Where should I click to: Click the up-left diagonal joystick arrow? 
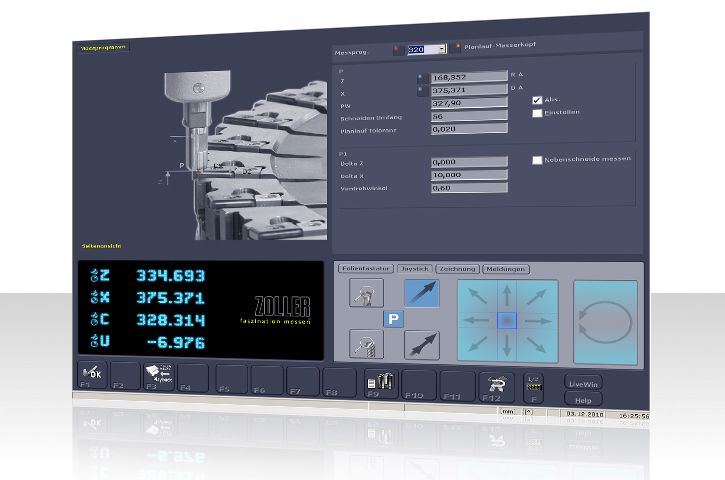(x=478, y=296)
